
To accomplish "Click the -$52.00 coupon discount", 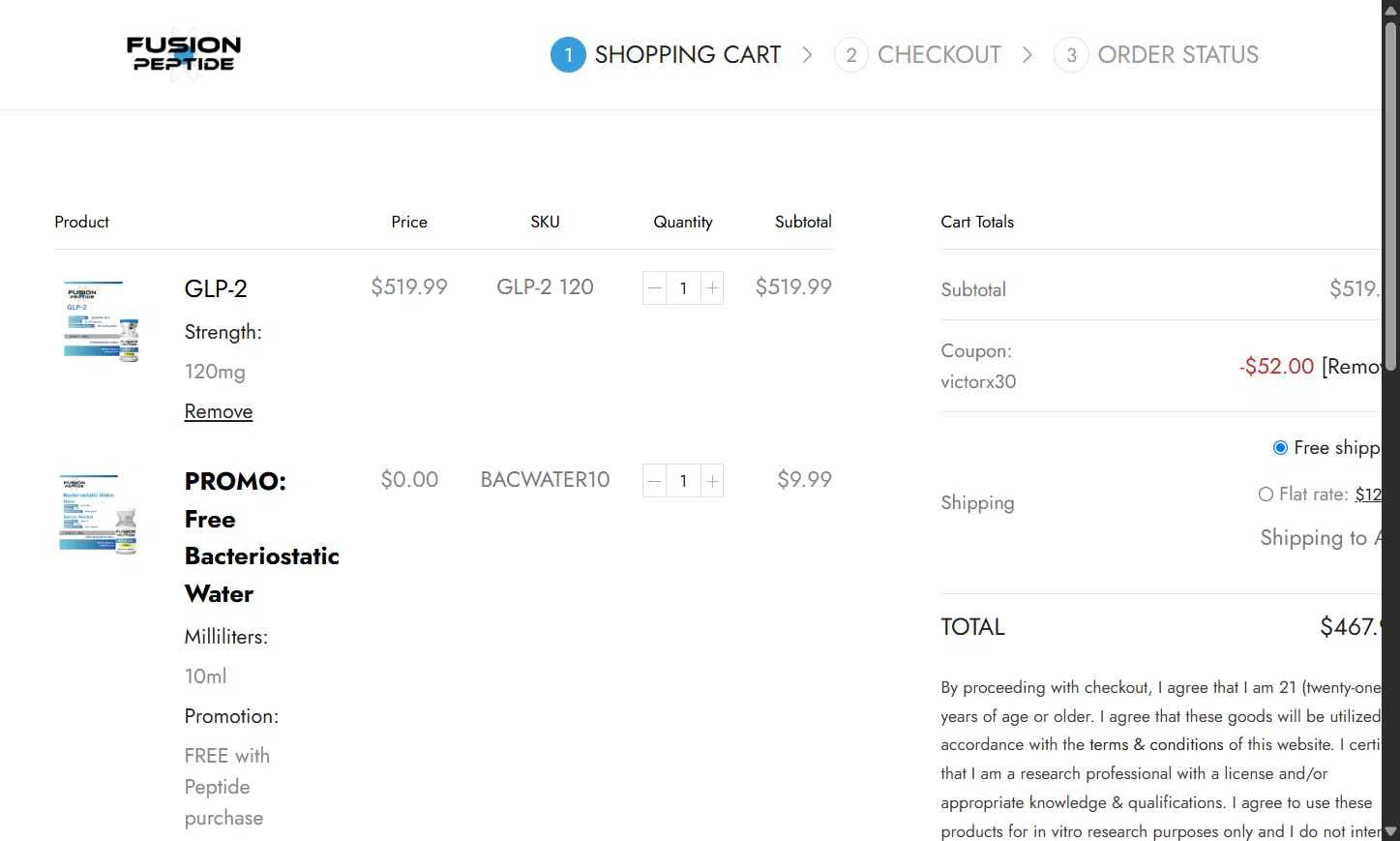I will click(x=1276, y=366).
